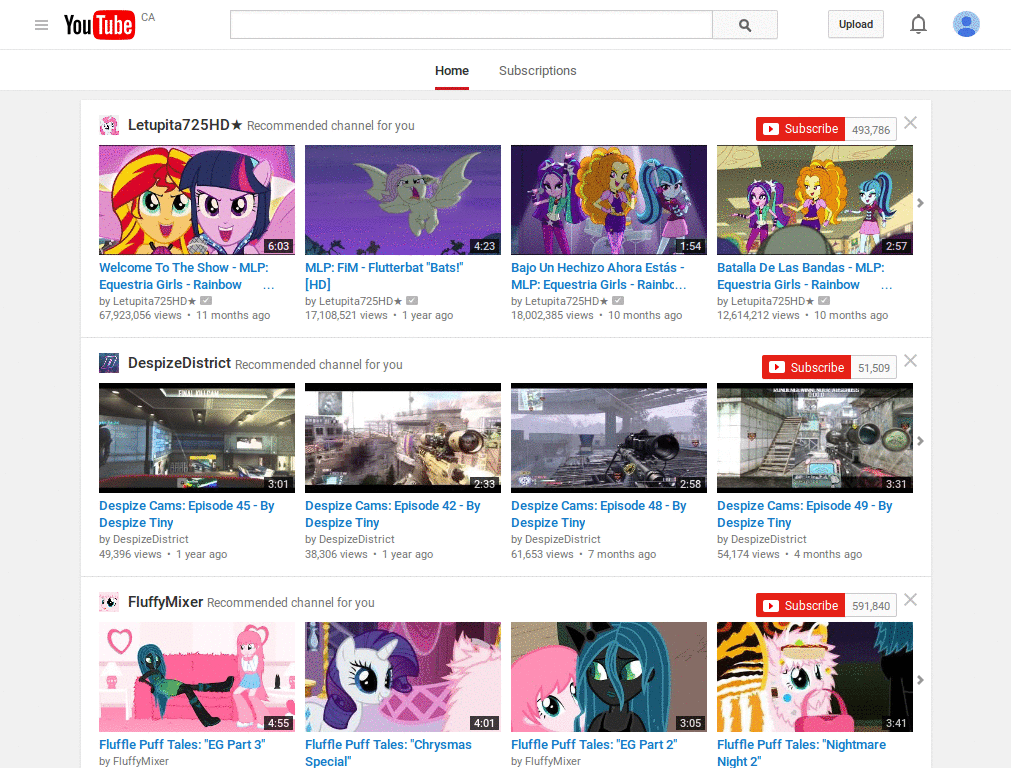This screenshot has width=1024, height=768.
Task: Click the DespizeDistrict channel avatar
Action: (x=109, y=363)
